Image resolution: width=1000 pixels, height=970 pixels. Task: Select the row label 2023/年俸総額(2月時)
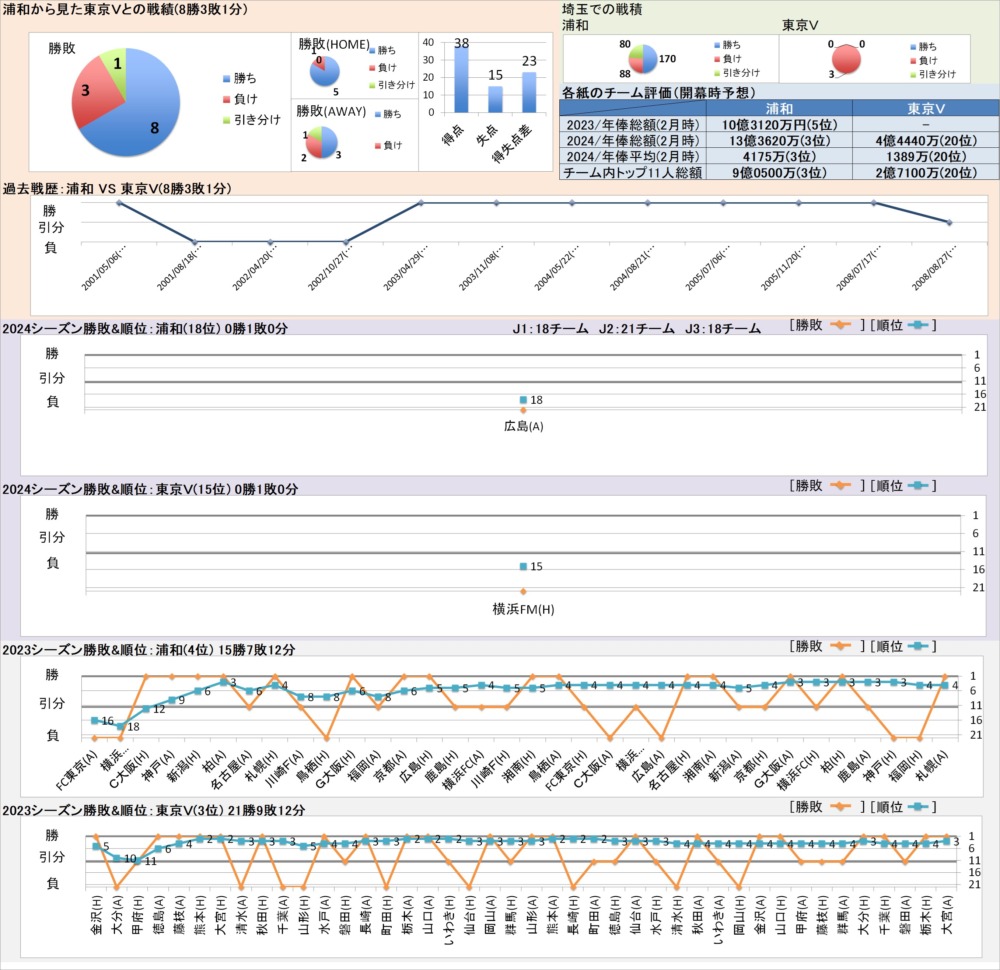click(633, 124)
